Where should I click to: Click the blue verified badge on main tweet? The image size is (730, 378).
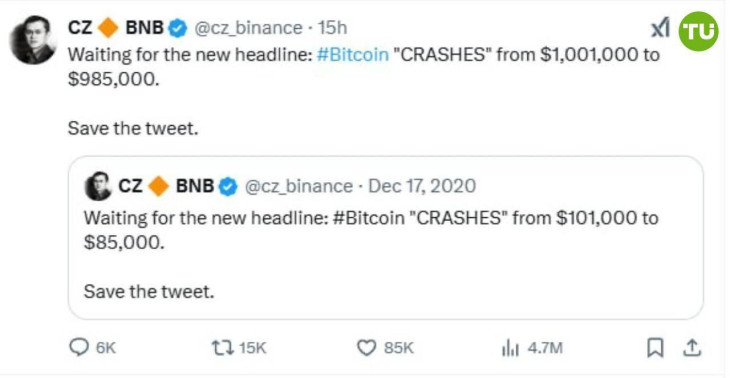pyautogui.click(x=178, y=29)
